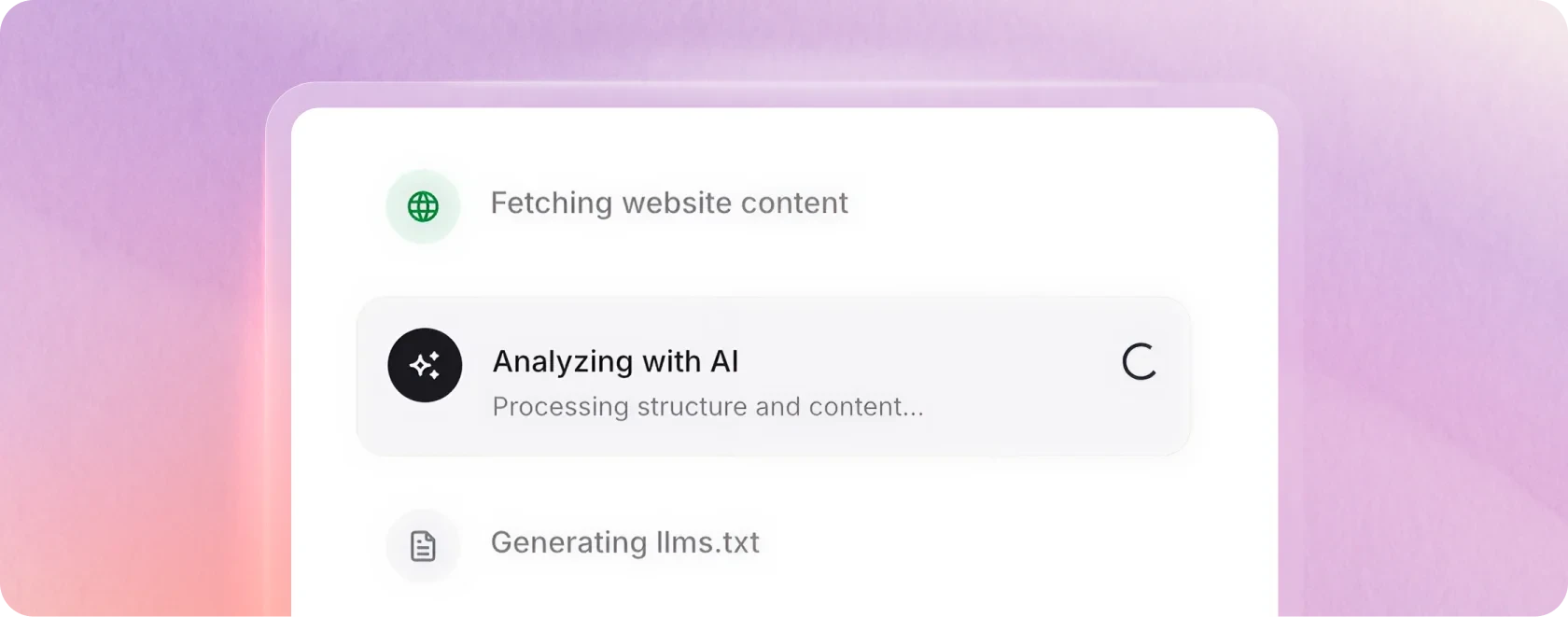Click the file icon beside Generating llms.txt
This screenshot has width=1568, height=617.
[423, 546]
